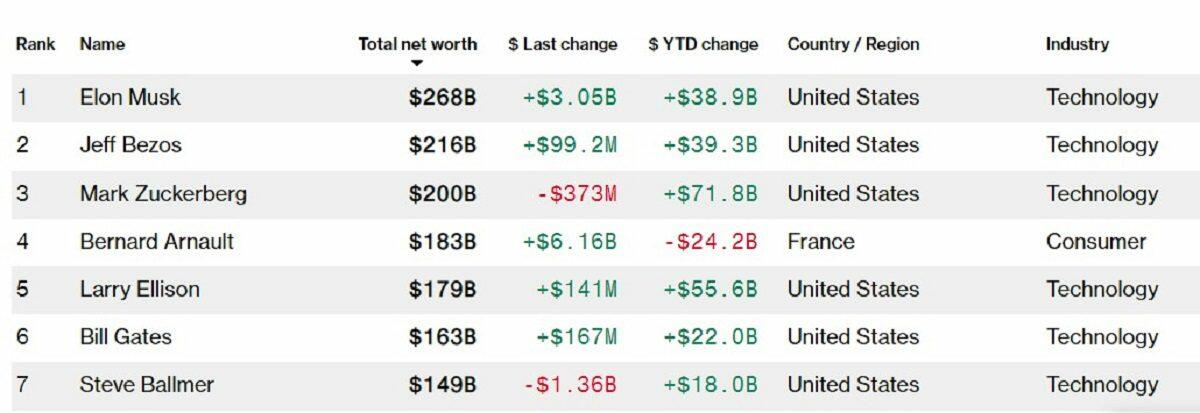Viewport: 1200px width, 413px height.
Task: Open Jeff Bezos's profile link
Action: coord(130,145)
